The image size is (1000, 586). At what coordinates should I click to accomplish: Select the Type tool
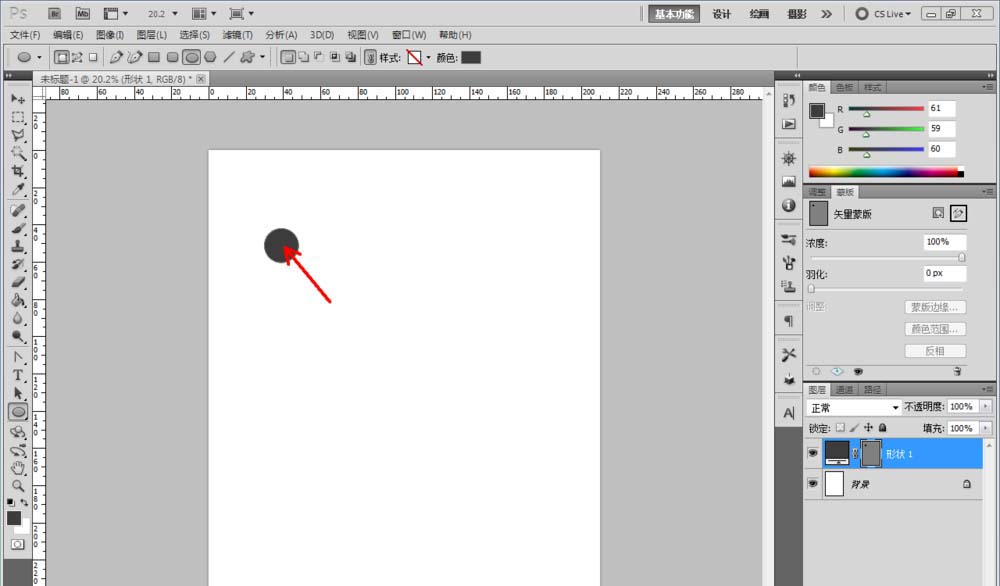[x=18, y=375]
